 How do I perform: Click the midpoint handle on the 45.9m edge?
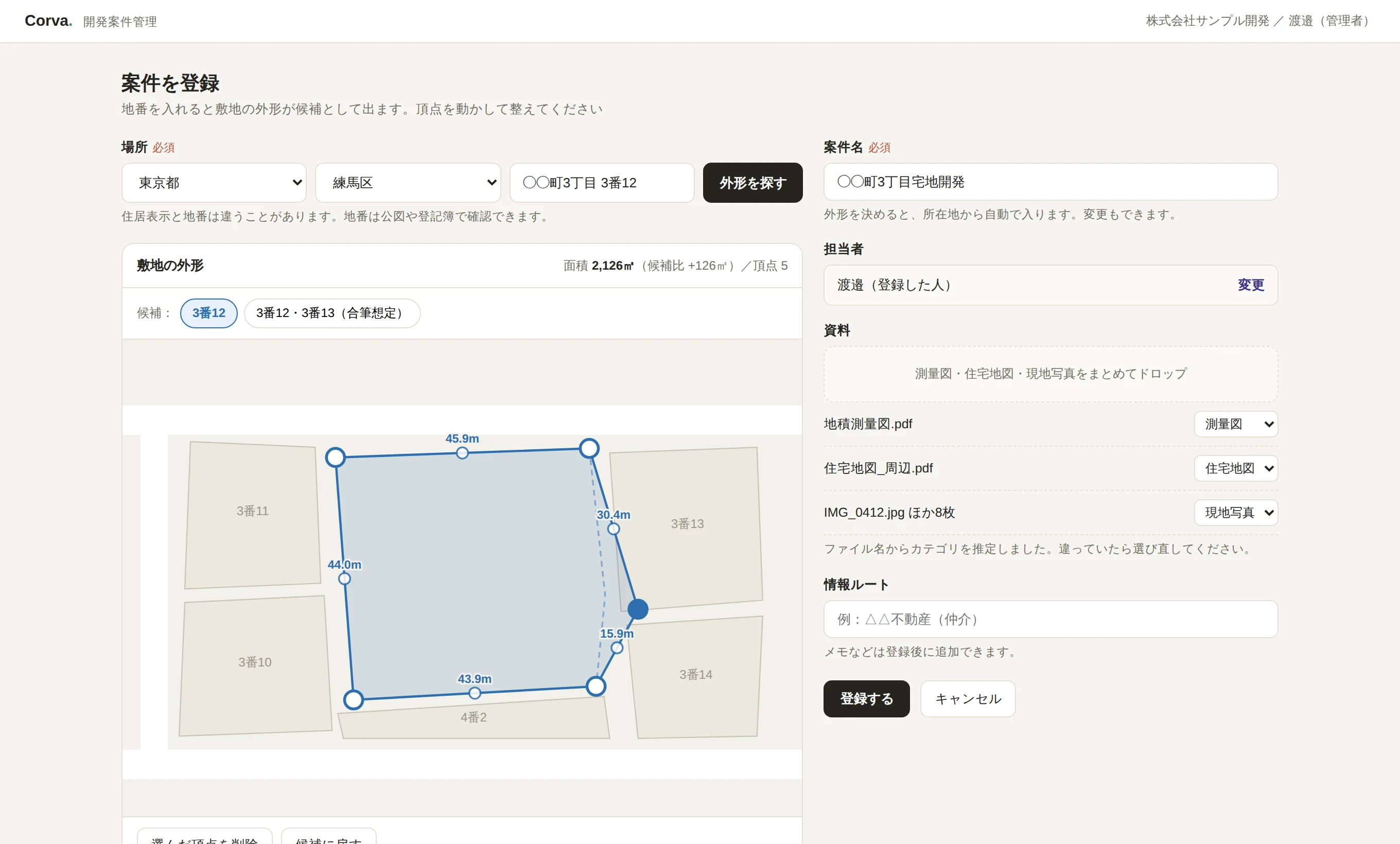(463, 453)
